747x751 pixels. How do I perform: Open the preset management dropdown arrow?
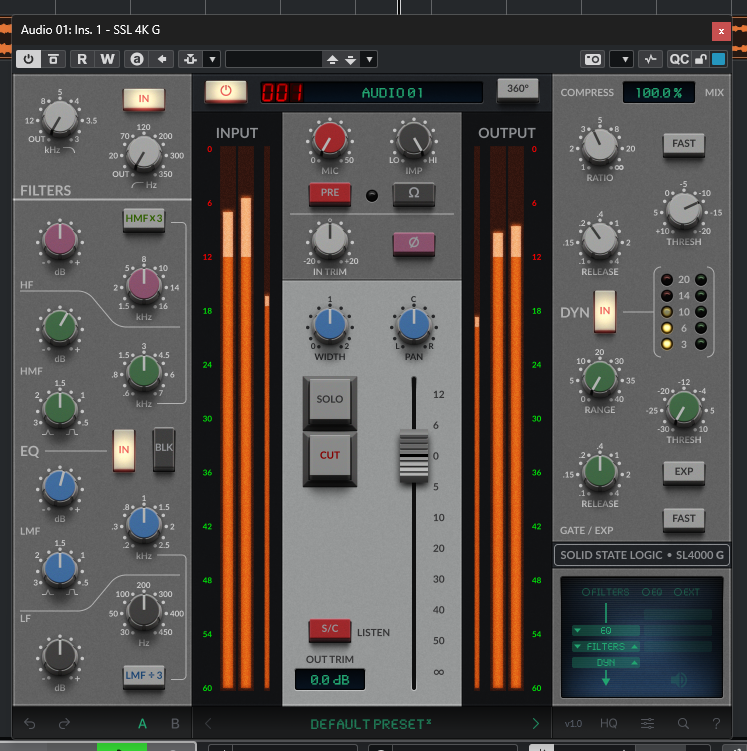tap(369, 59)
